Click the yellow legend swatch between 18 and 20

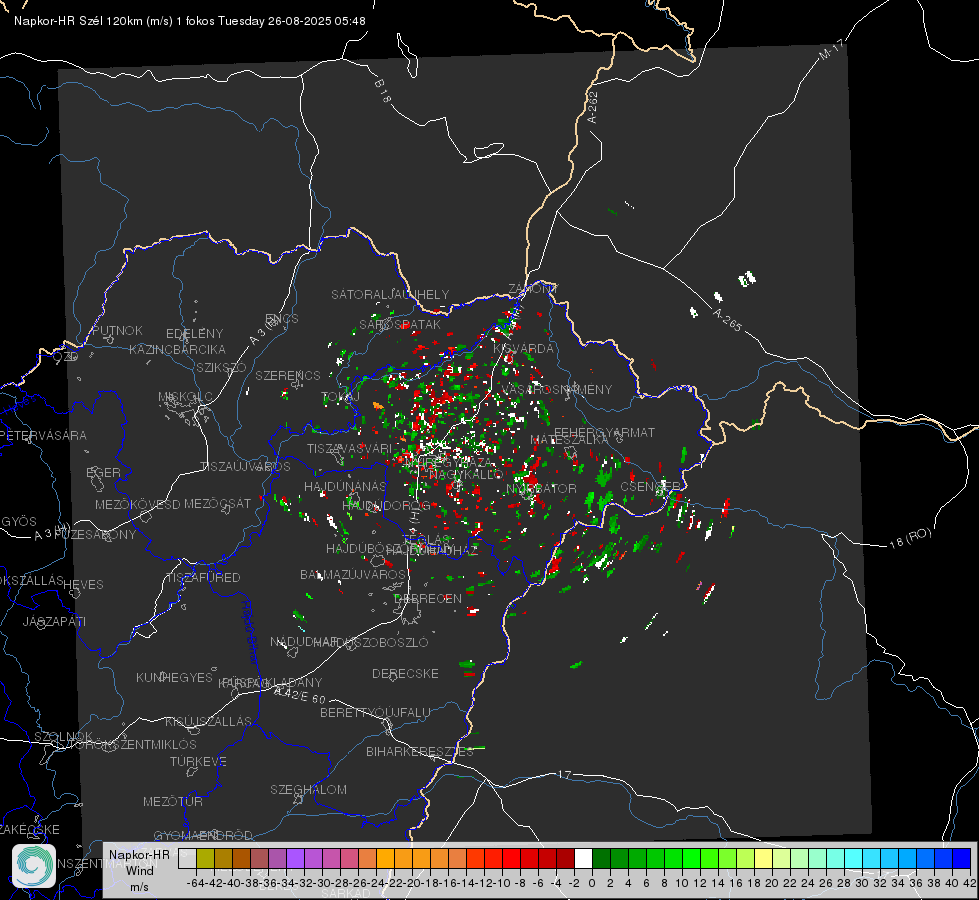pyautogui.click(x=764, y=858)
